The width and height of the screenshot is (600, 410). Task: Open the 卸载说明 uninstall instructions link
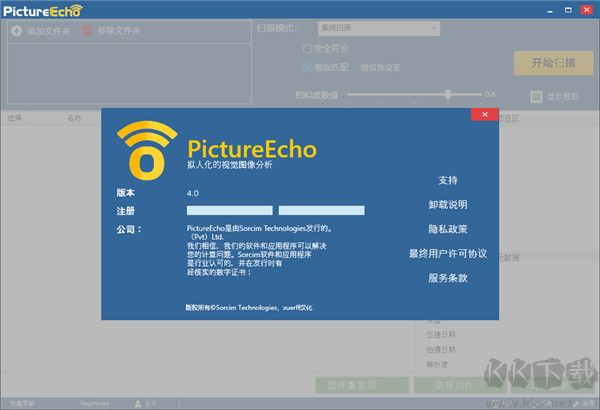pyautogui.click(x=448, y=205)
